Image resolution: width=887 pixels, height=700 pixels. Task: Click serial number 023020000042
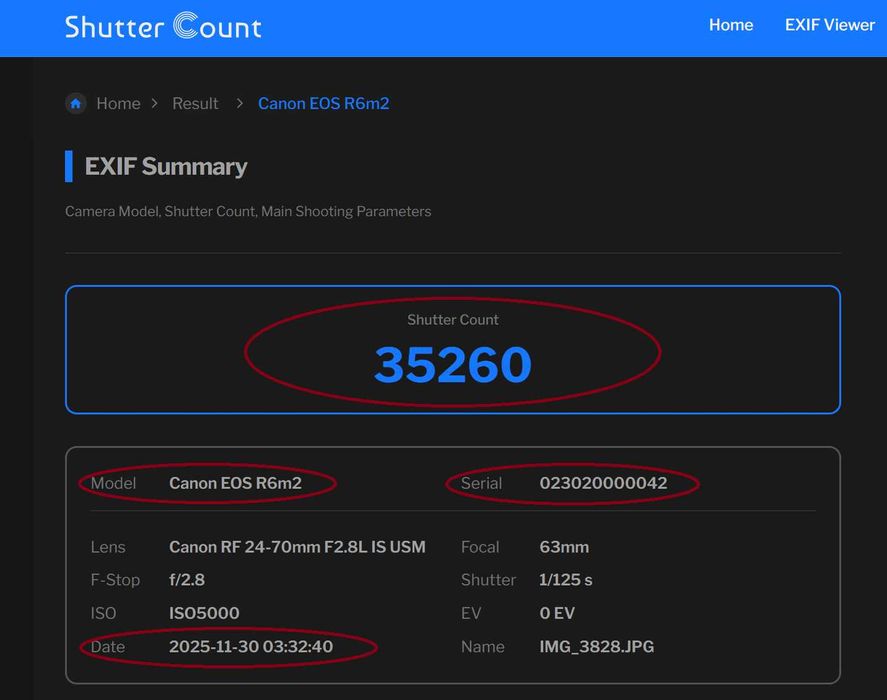603,483
